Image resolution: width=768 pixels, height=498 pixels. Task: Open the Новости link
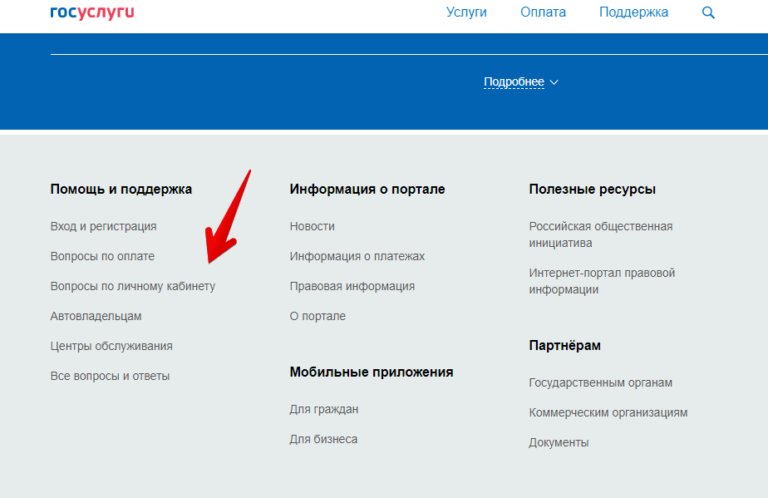312,227
